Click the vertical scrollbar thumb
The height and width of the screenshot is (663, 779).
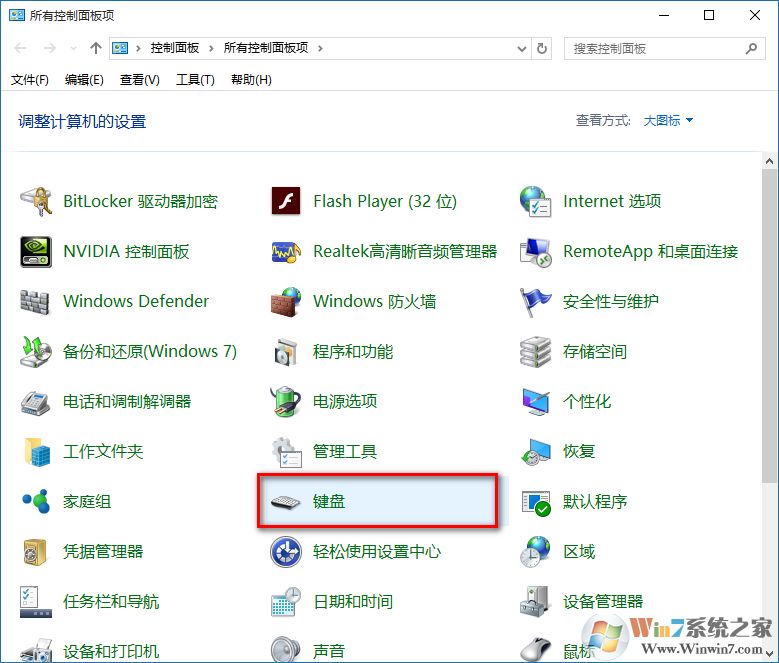click(769, 326)
